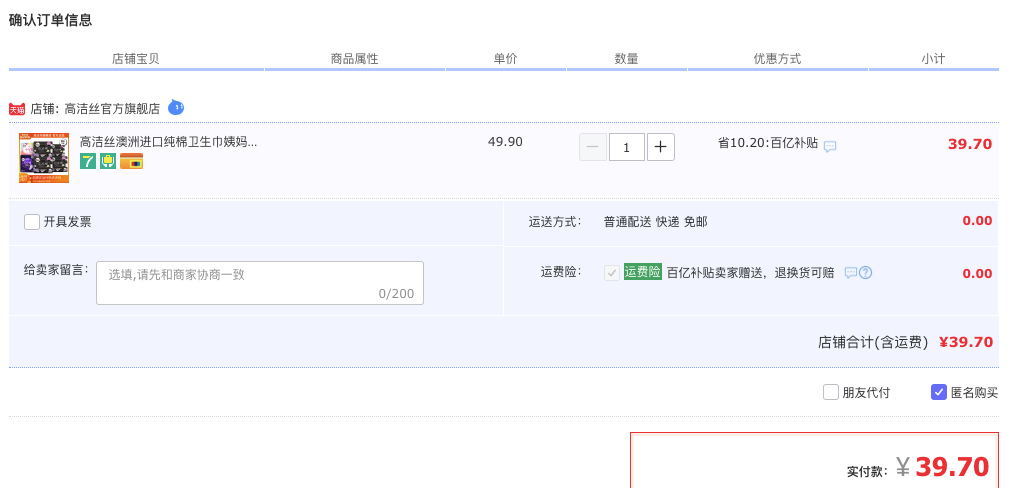The width and height of the screenshot is (1009, 488).
Task: Click the 0/200 character counter
Action: 396,294
